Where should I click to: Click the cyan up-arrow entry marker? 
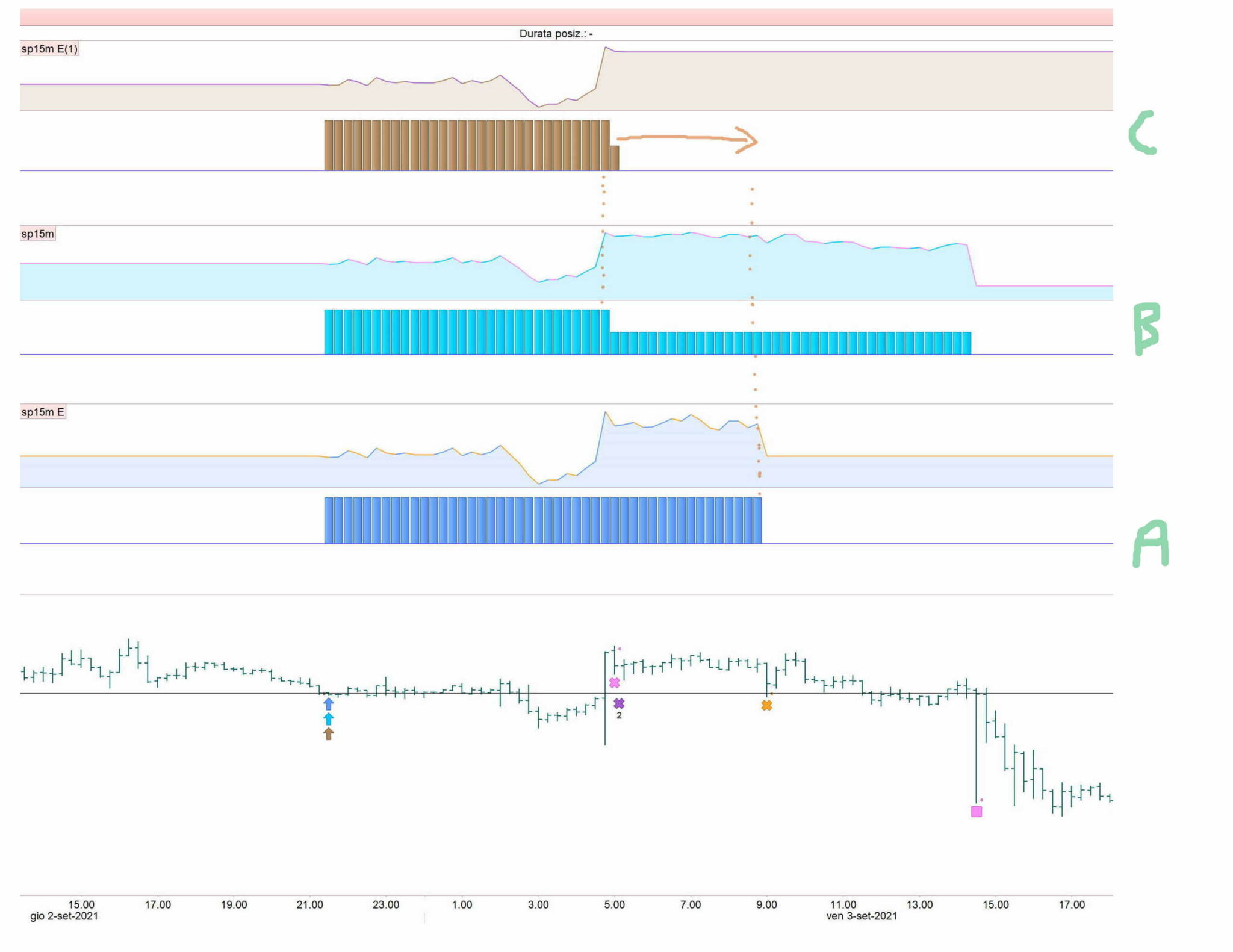coord(328,718)
